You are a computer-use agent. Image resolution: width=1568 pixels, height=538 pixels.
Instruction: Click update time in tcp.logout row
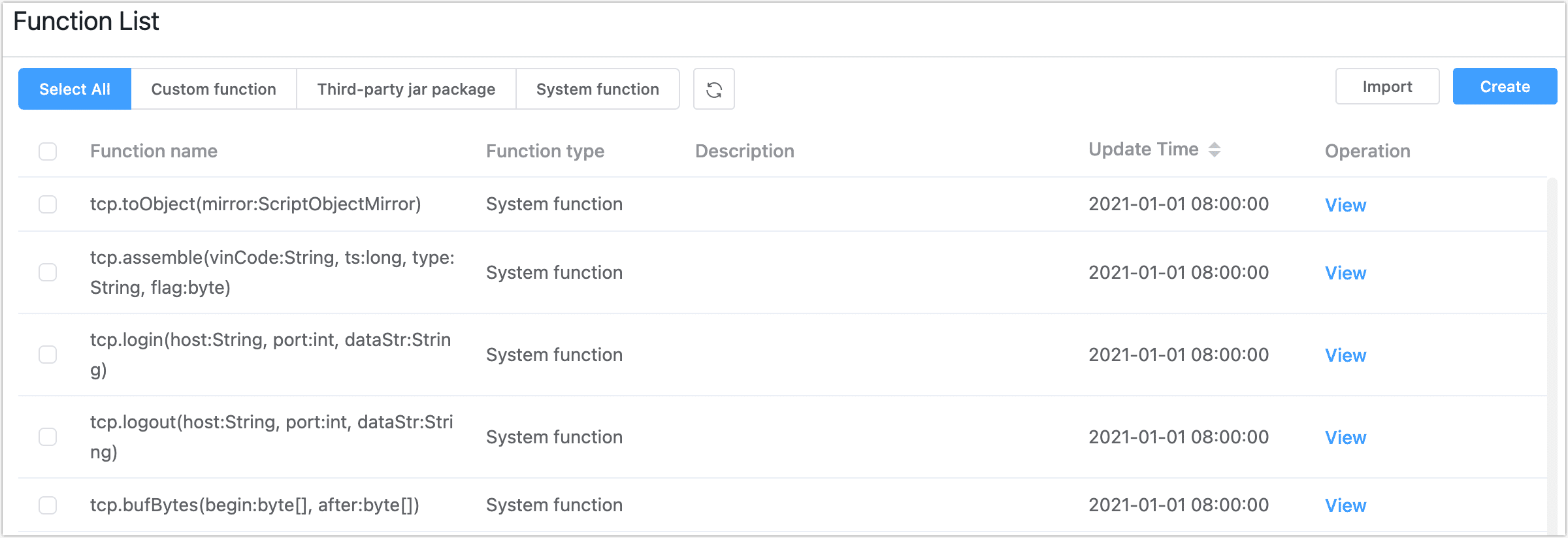(1179, 437)
